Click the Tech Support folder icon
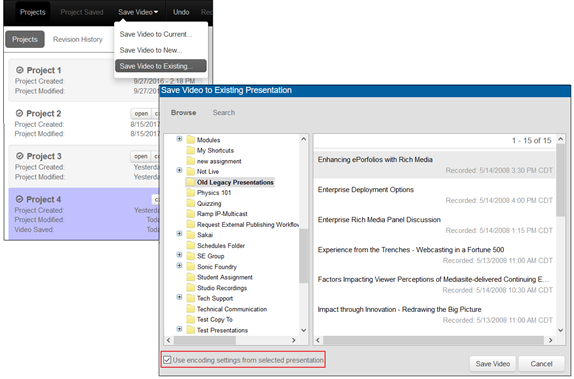 pos(190,298)
